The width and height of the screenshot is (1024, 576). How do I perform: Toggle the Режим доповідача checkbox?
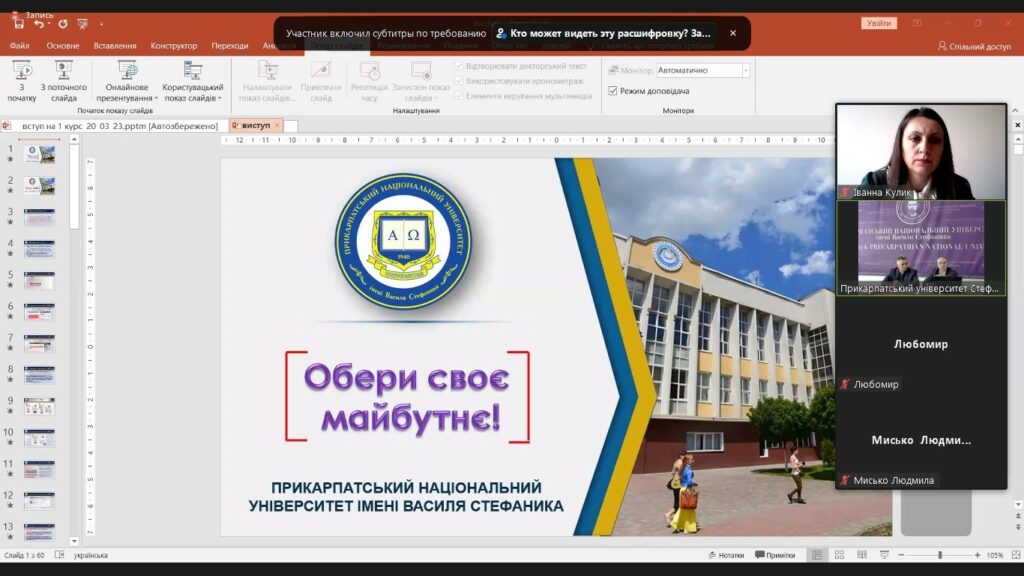(613, 91)
